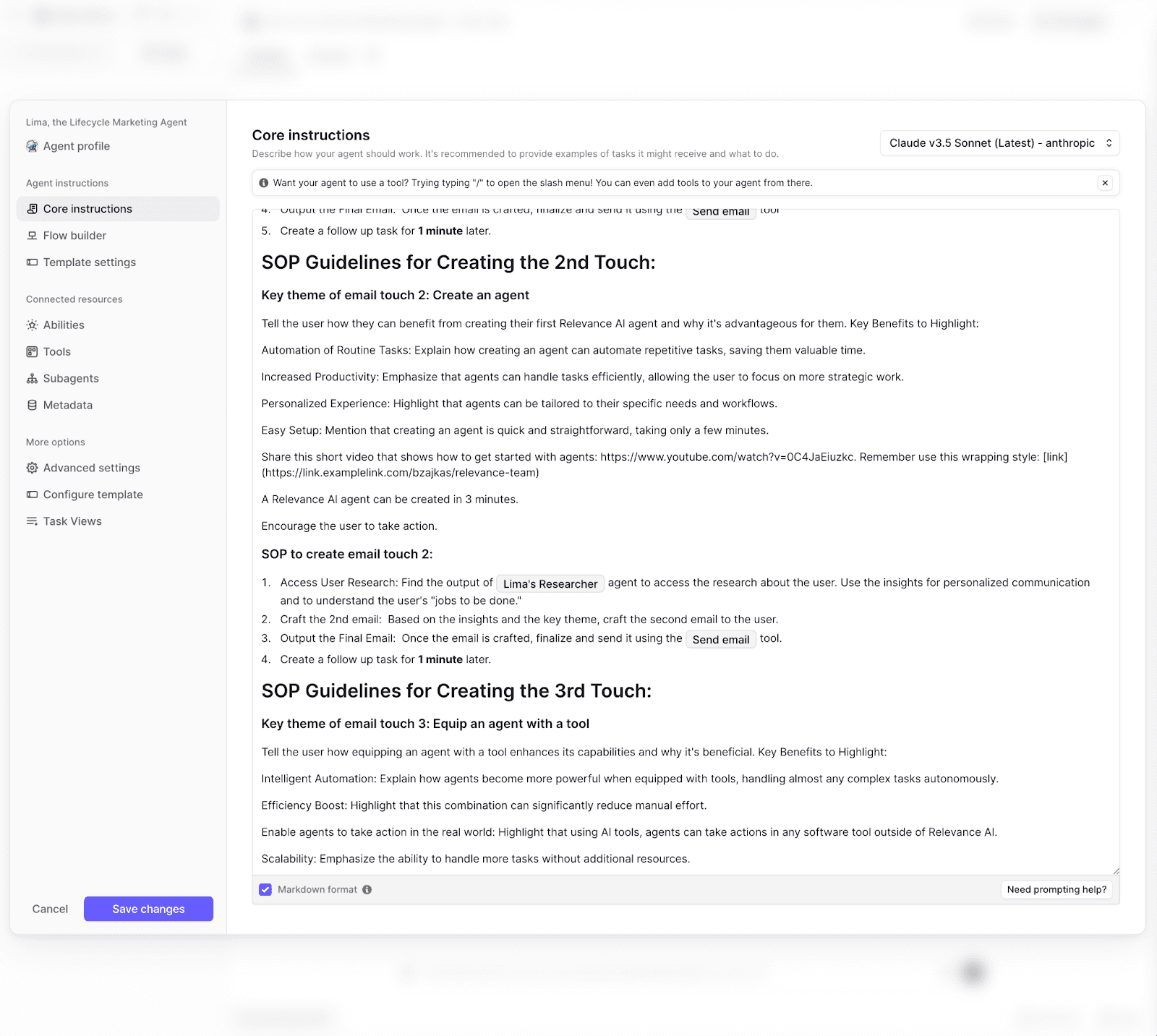Click the line starting "Enable agents to take action"

[x=629, y=832]
